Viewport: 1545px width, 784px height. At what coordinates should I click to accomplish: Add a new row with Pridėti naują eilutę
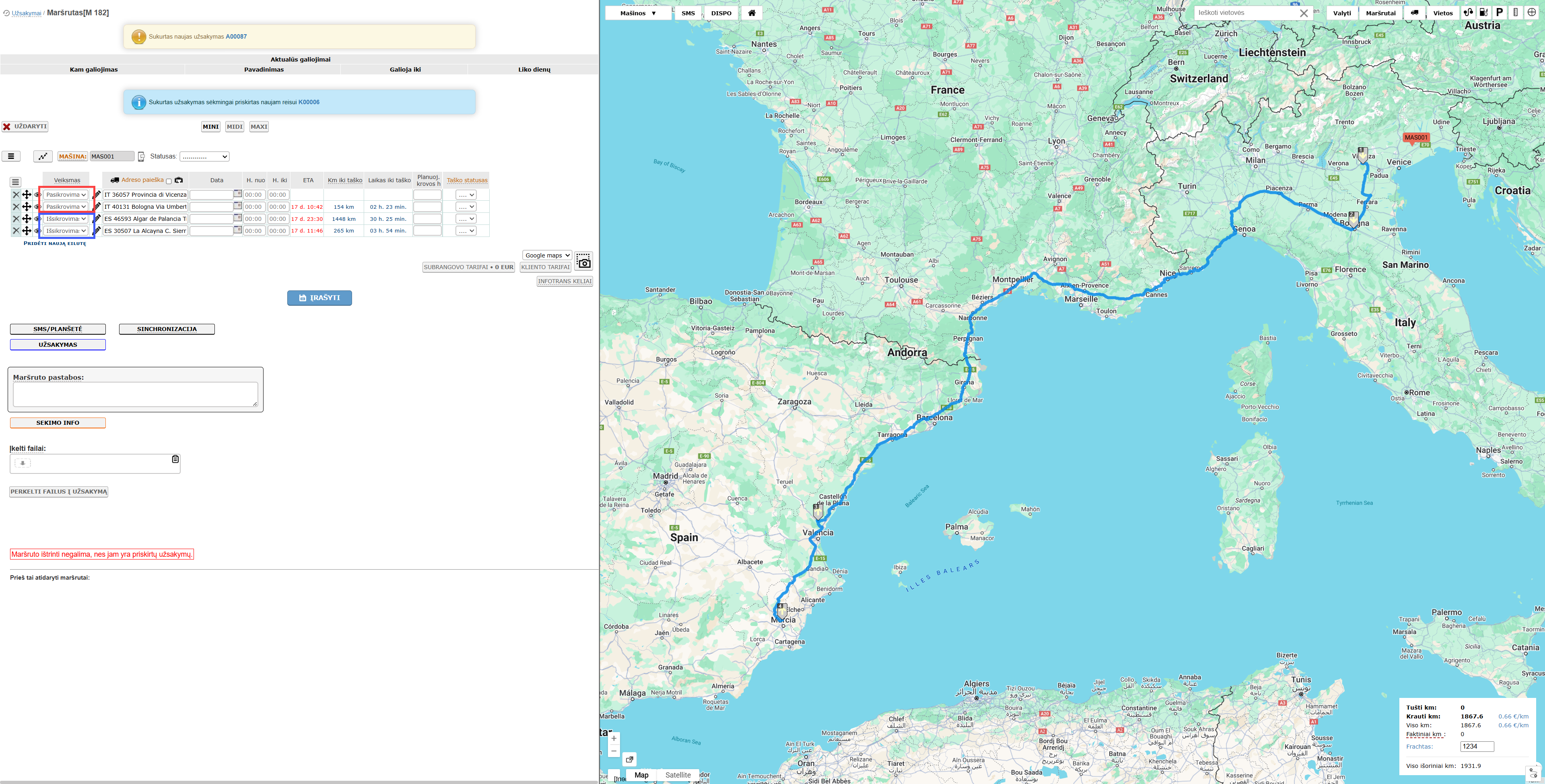[x=55, y=243]
